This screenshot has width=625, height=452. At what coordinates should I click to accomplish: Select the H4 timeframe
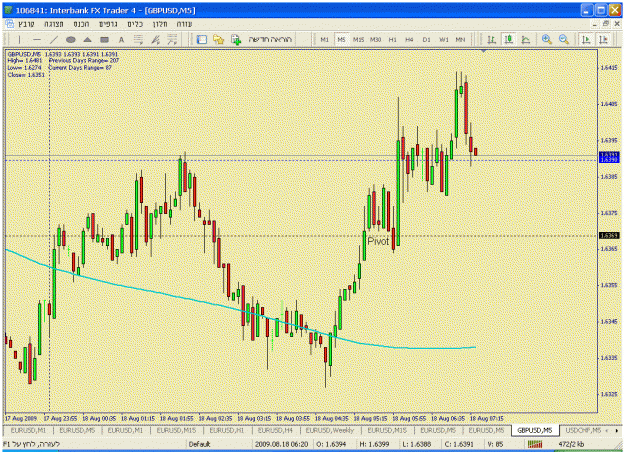pyautogui.click(x=409, y=39)
